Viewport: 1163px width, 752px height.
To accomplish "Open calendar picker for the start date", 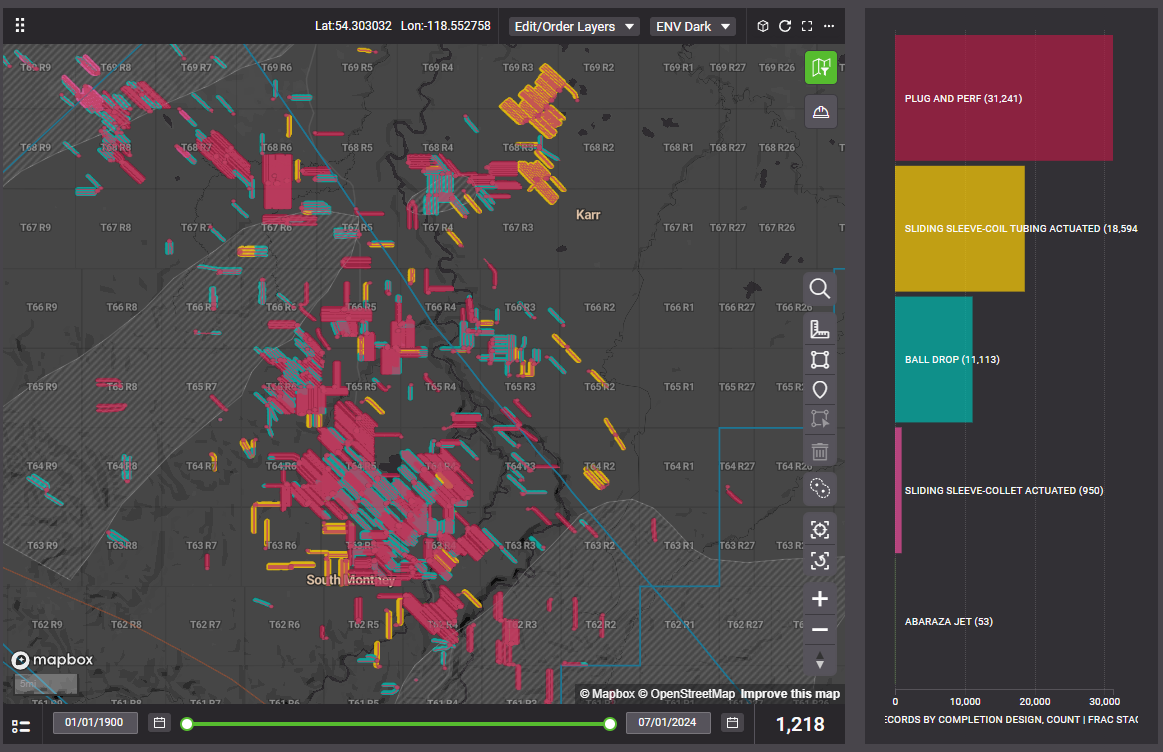I will [159, 722].
